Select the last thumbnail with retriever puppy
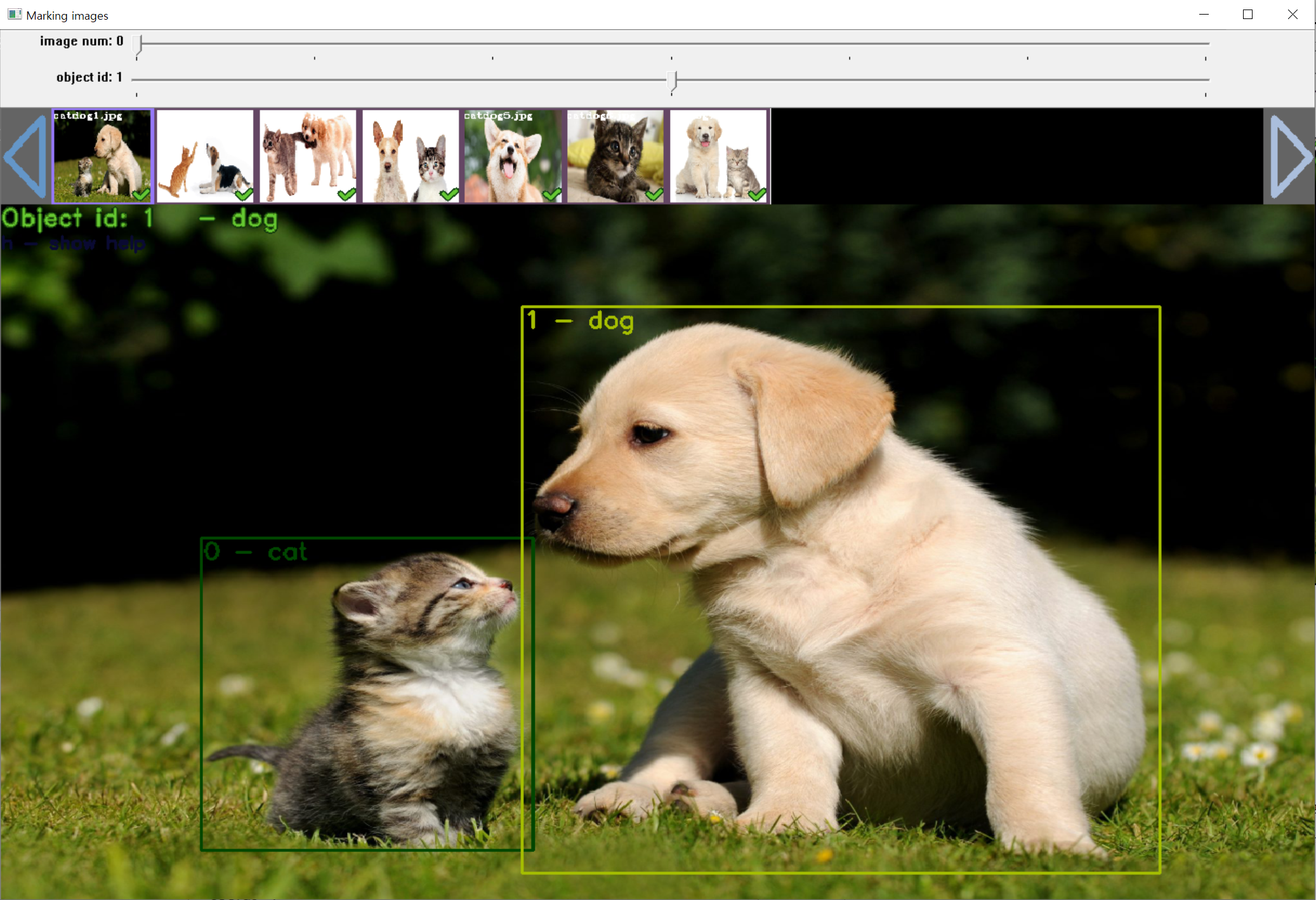The image size is (1316, 900). (x=719, y=156)
